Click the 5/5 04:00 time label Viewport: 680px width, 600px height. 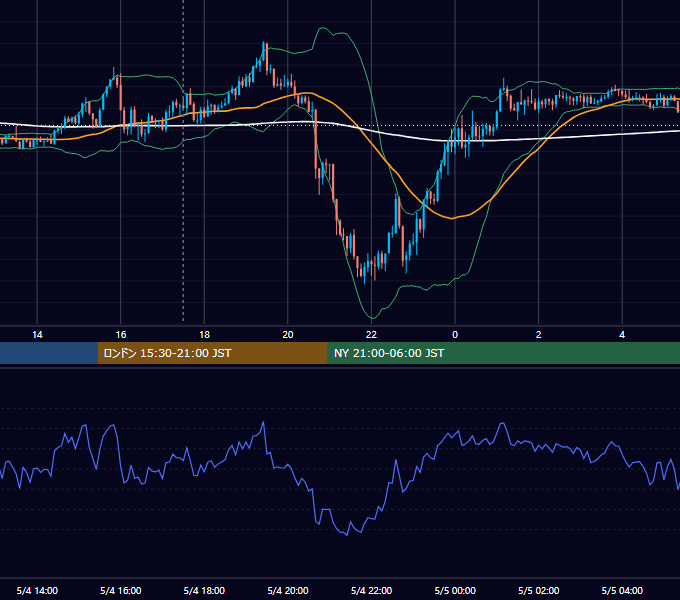[x=622, y=590]
